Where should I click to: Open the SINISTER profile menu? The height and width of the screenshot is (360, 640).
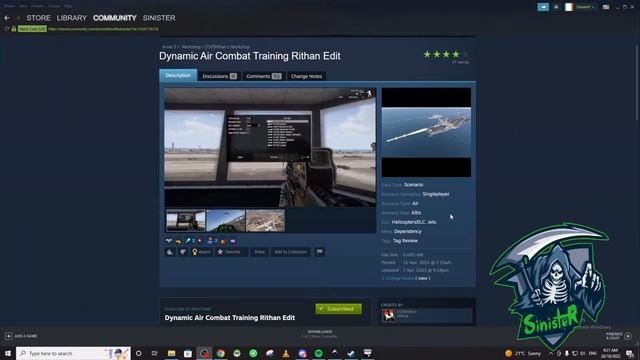click(x=159, y=18)
